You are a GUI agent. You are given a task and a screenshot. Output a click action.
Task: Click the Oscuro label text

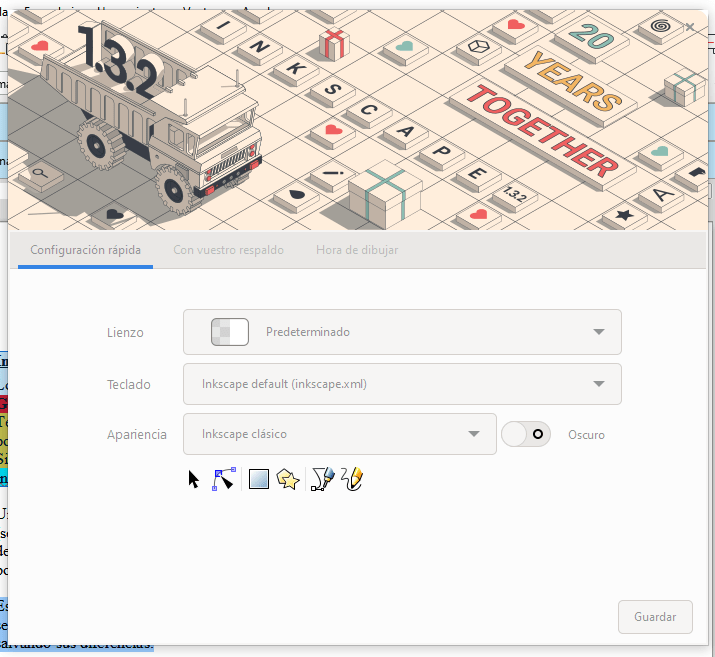586,435
